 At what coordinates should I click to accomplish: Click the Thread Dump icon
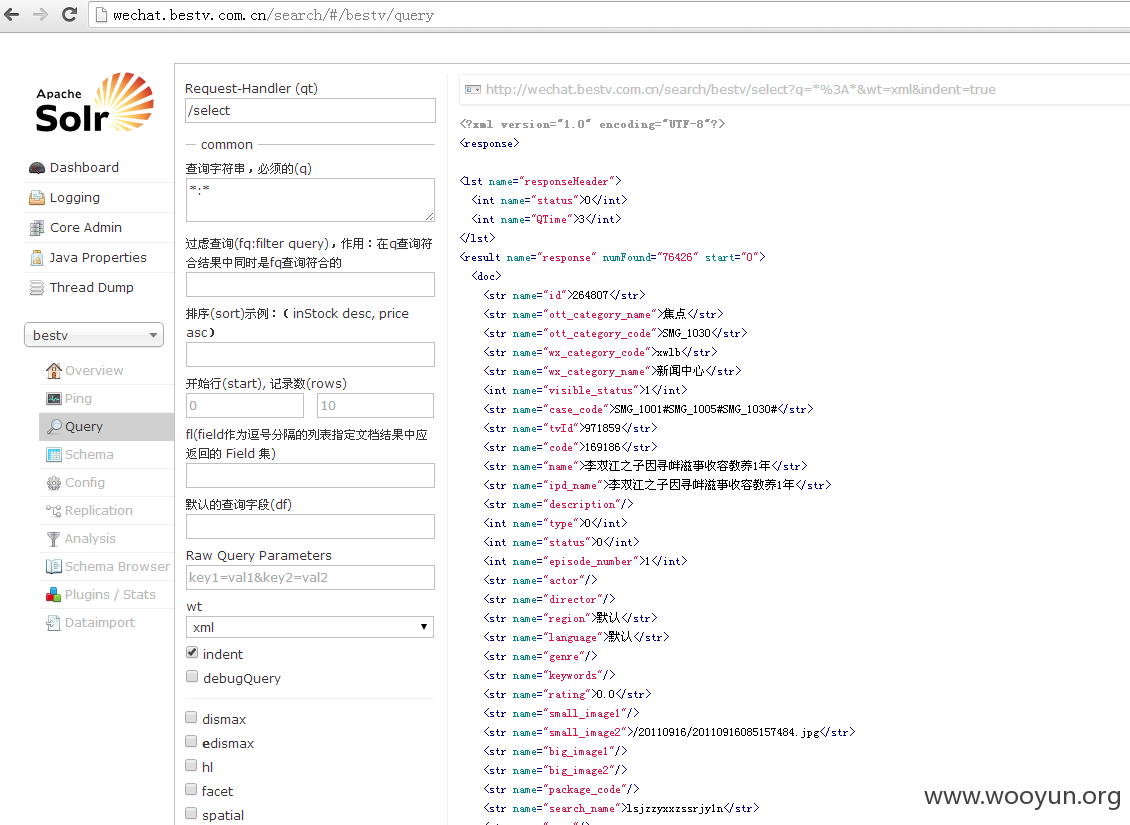tap(37, 287)
